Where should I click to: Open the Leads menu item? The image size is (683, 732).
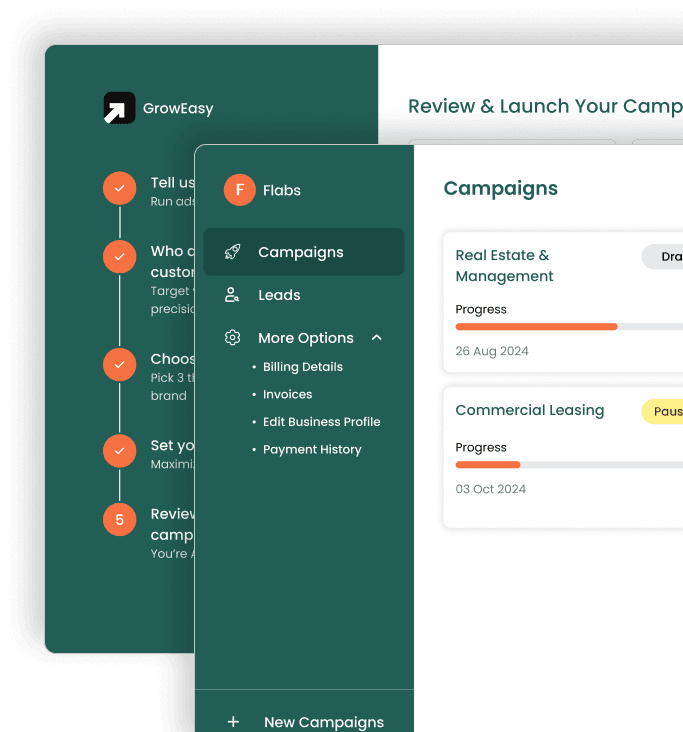tap(279, 295)
